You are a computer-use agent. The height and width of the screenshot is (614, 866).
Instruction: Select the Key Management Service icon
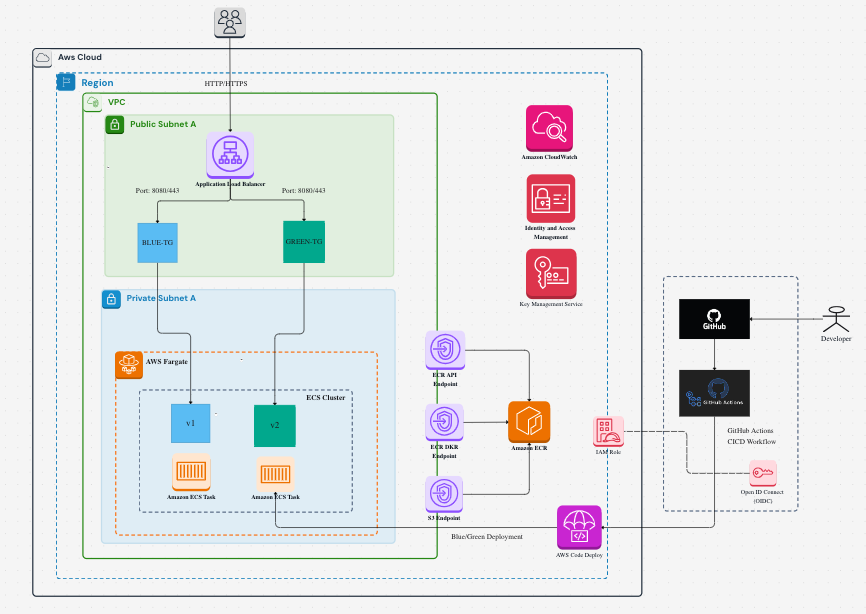click(x=551, y=274)
